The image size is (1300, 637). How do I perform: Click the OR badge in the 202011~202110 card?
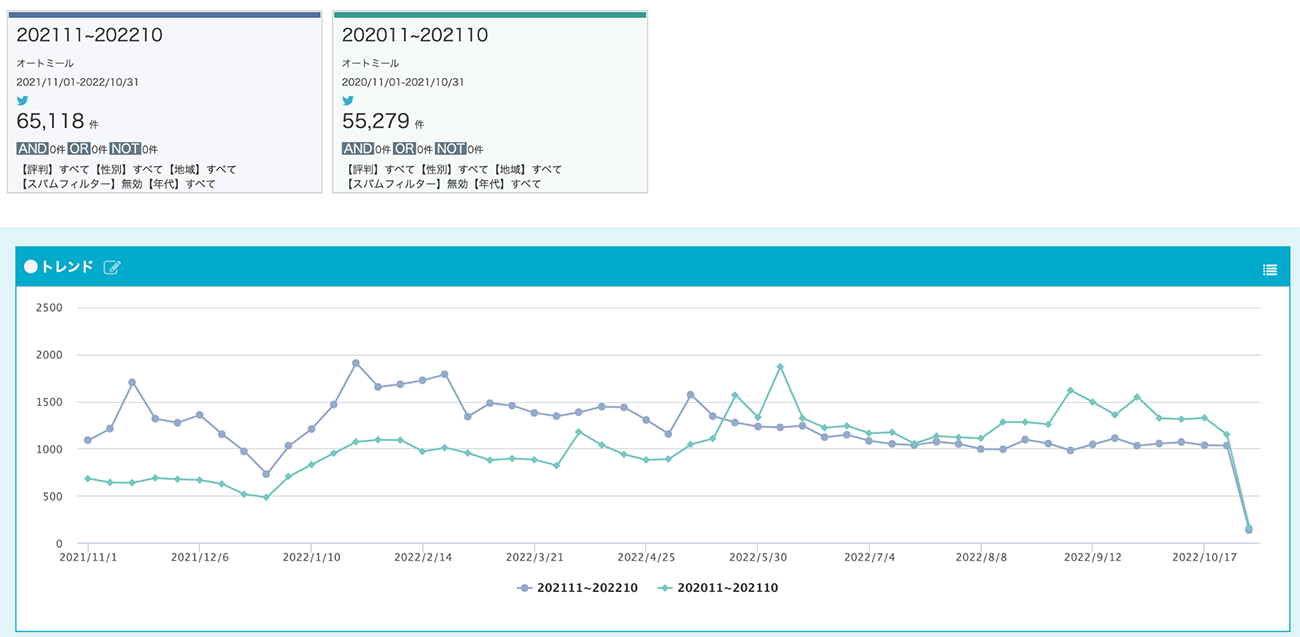tap(404, 149)
